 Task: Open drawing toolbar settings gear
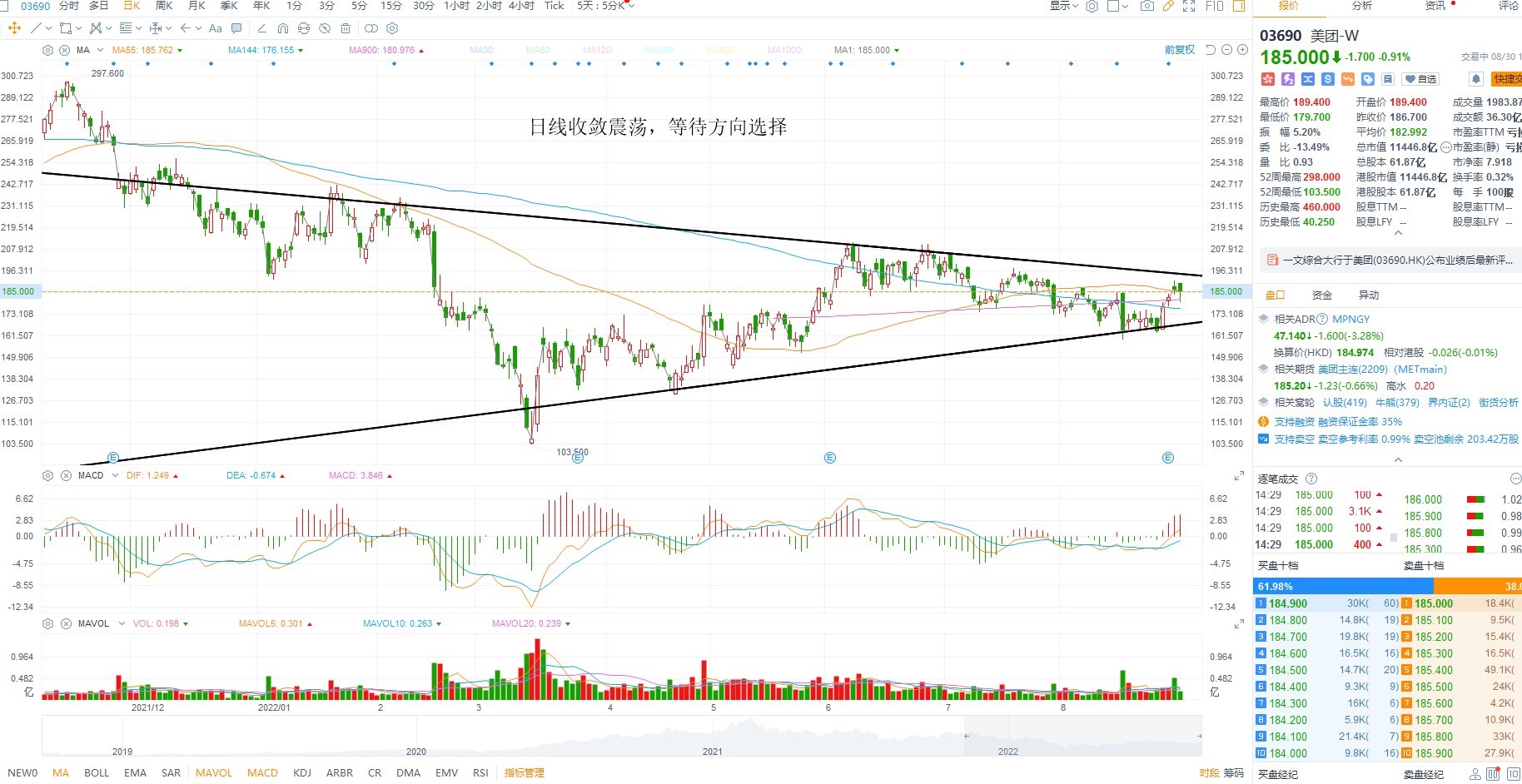click(x=392, y=28)
